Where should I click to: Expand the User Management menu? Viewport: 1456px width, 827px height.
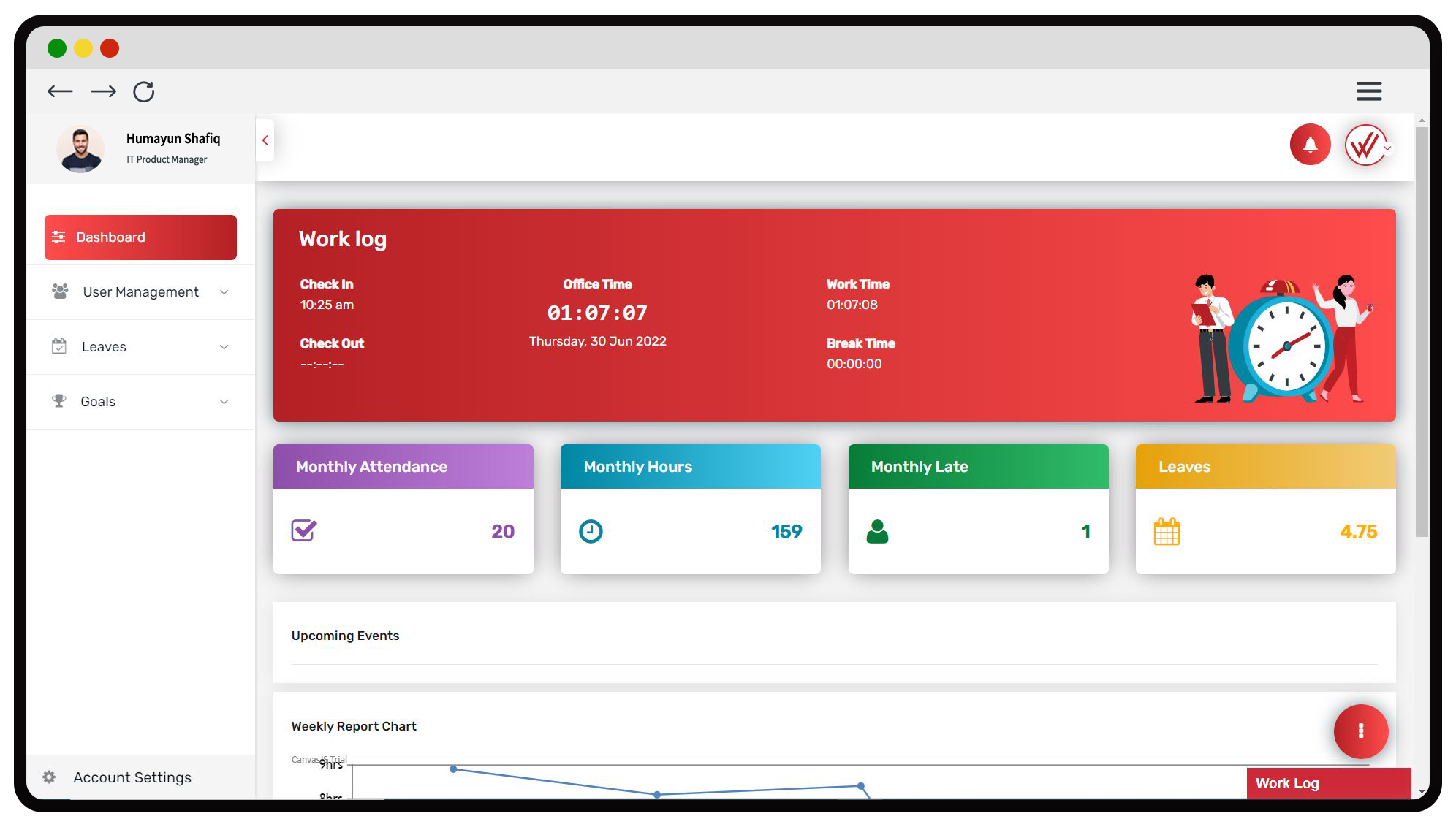click(223, 291)
